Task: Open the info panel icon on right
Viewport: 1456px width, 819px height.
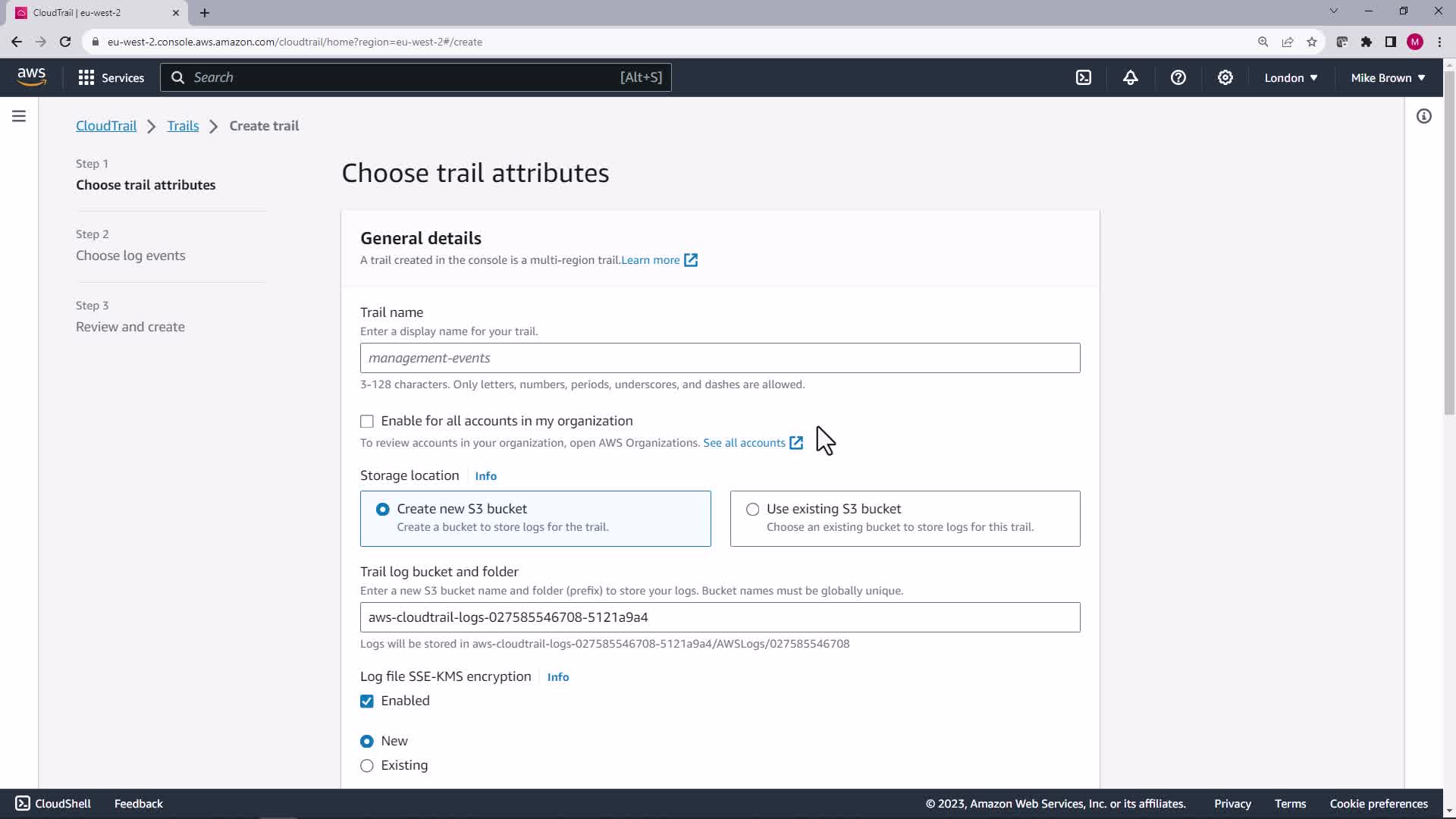Action: [x=1423, y=116]
